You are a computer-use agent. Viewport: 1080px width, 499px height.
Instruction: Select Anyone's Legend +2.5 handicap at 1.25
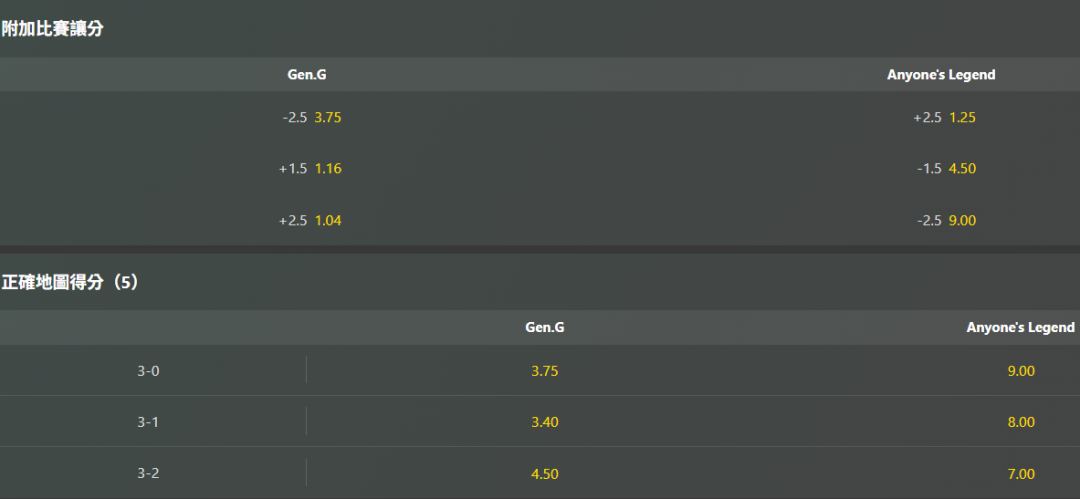coord(944,117)
